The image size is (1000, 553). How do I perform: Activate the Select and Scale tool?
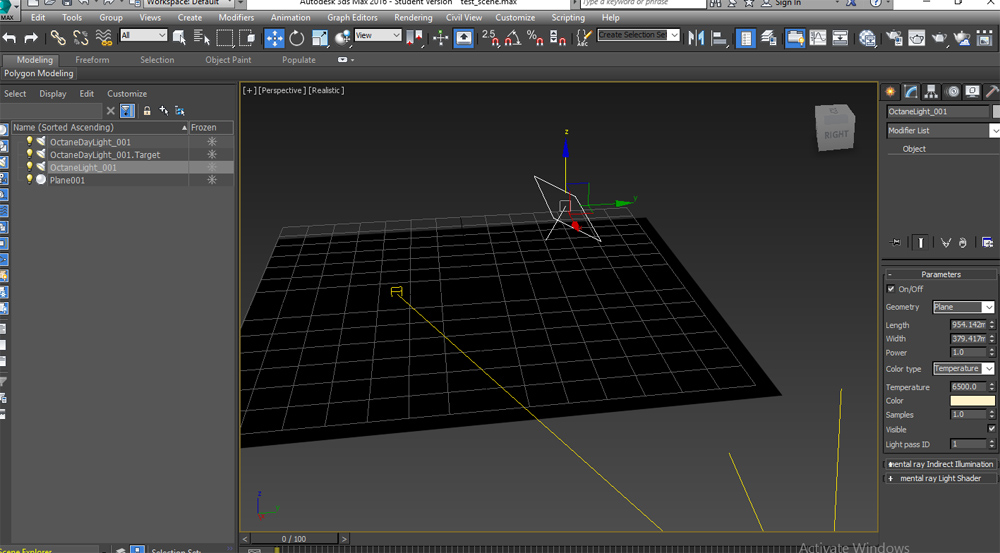pyautogui.click(x=320, y=38)
